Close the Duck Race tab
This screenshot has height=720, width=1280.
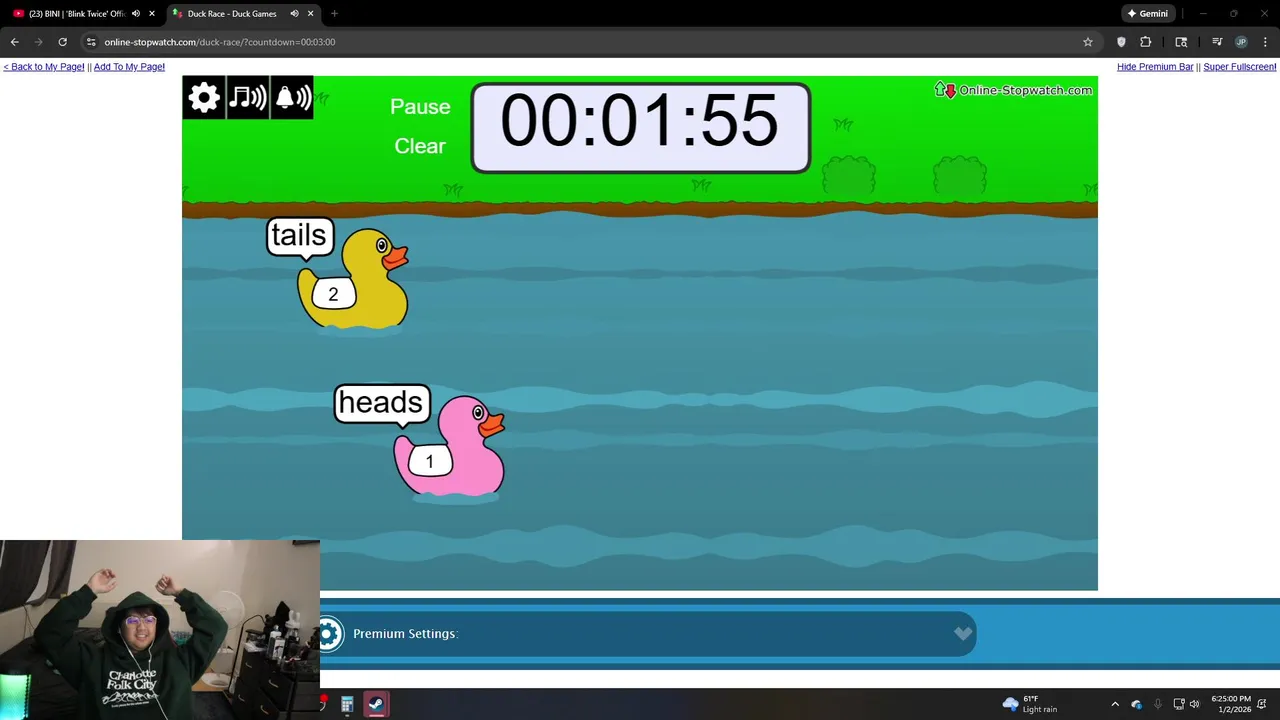click(x=310, y=14)
